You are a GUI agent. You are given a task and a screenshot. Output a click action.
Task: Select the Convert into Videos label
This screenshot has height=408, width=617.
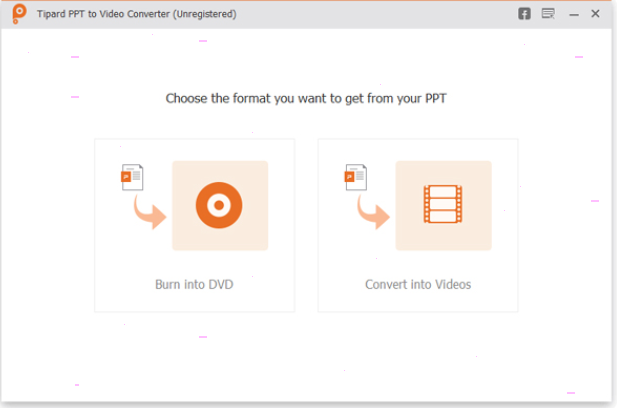pyautogui.click(x=418, y=284)
